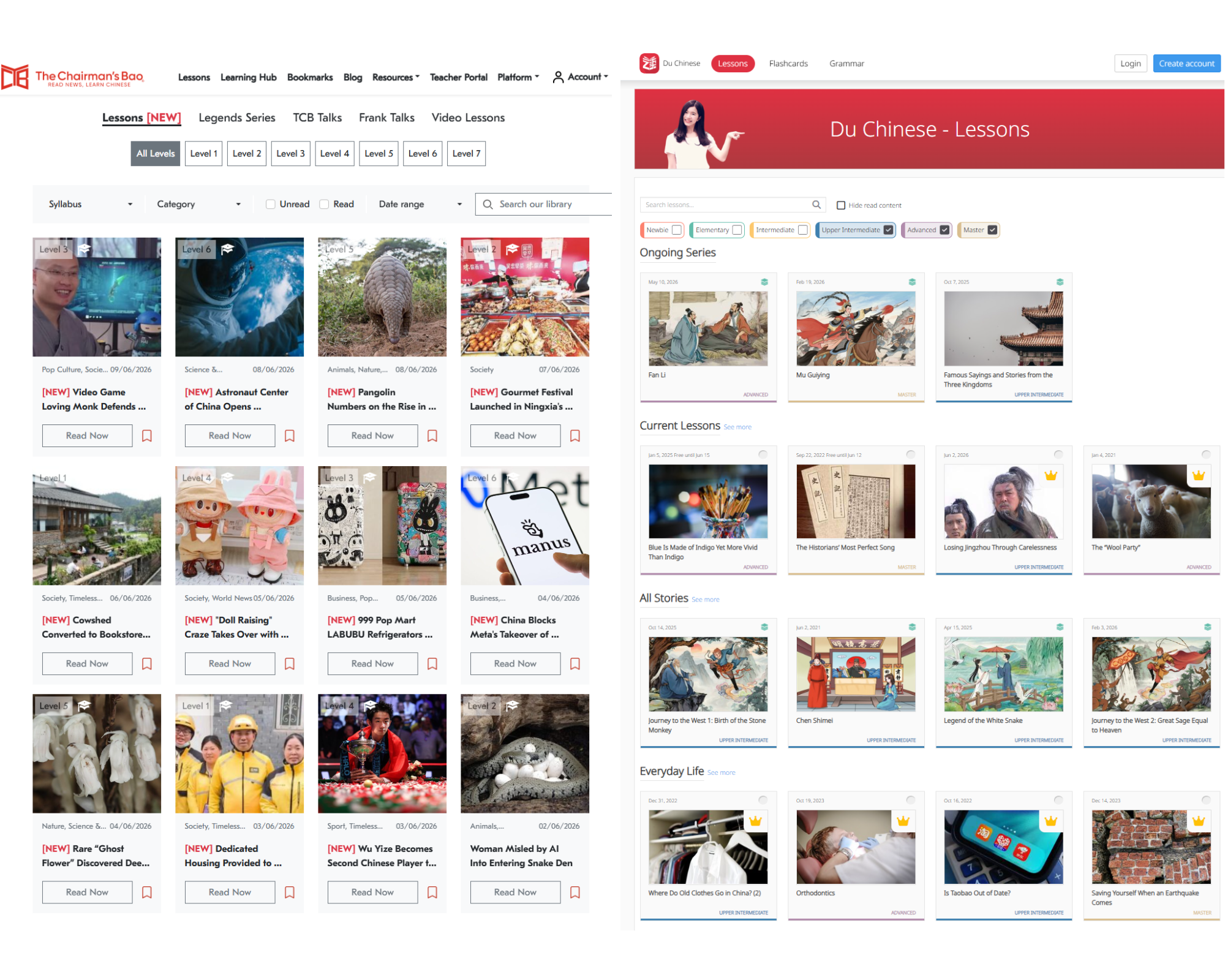The height and width of the screenshot is (980, 1225).
Task: Tick the Unread checkbox
Action: (x=270, y=204)
